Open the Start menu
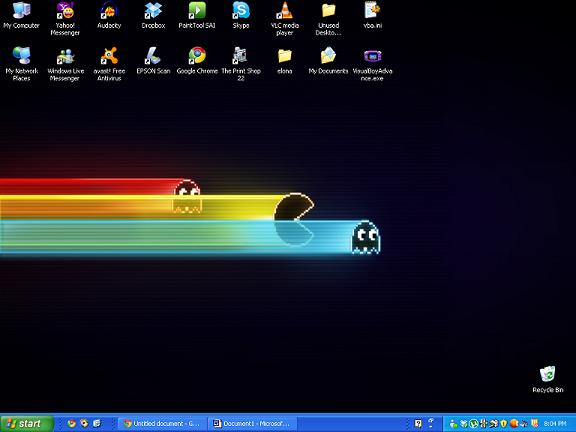The image size is (576, 432). click(x=27, y=424)
